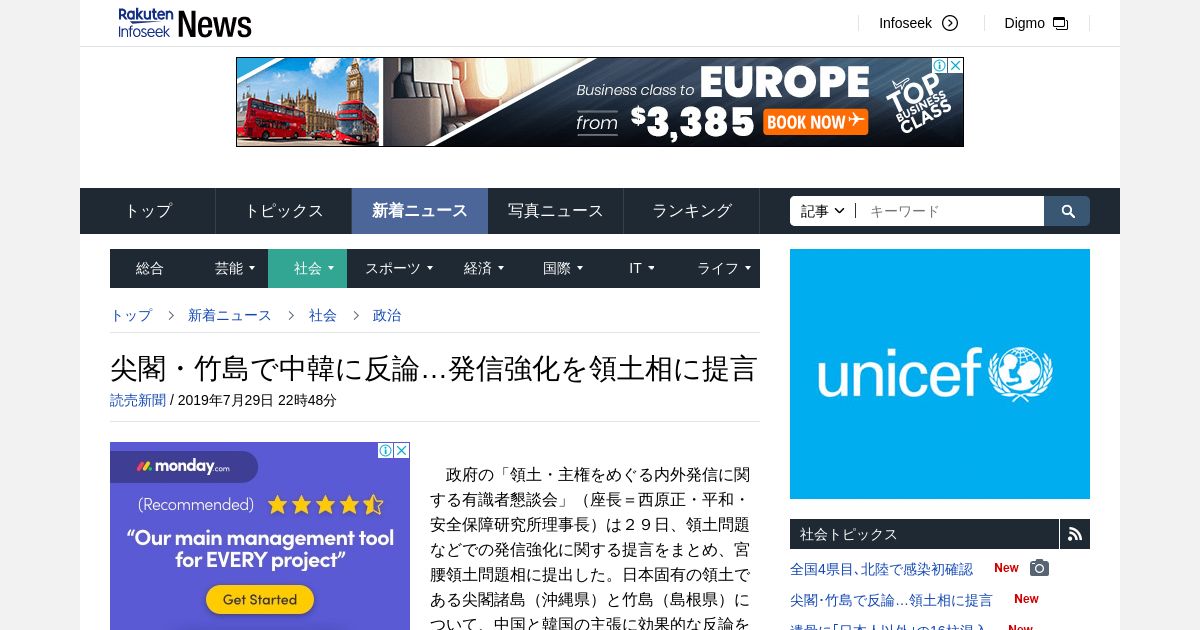Select the 総合 category
The image size is (1200, 630).
(150, 268)
